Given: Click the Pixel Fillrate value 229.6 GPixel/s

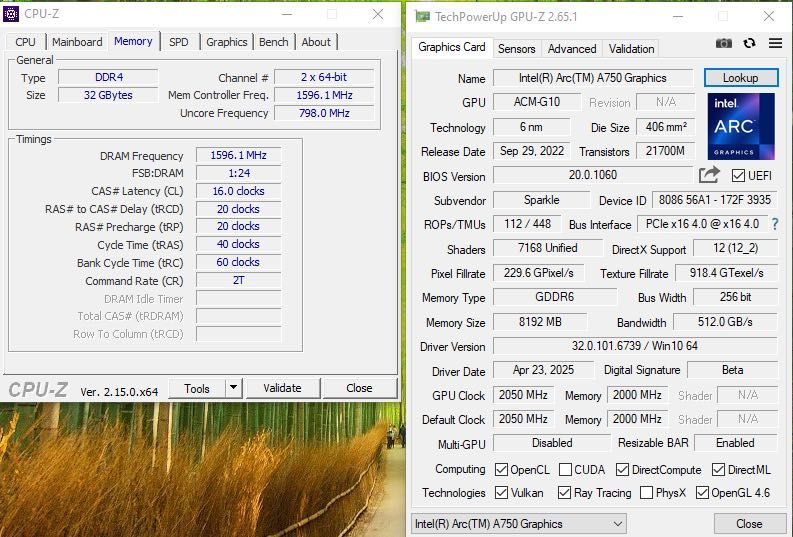Looking at the screenshot, I should pyautogui.click(x=539, y=273).
